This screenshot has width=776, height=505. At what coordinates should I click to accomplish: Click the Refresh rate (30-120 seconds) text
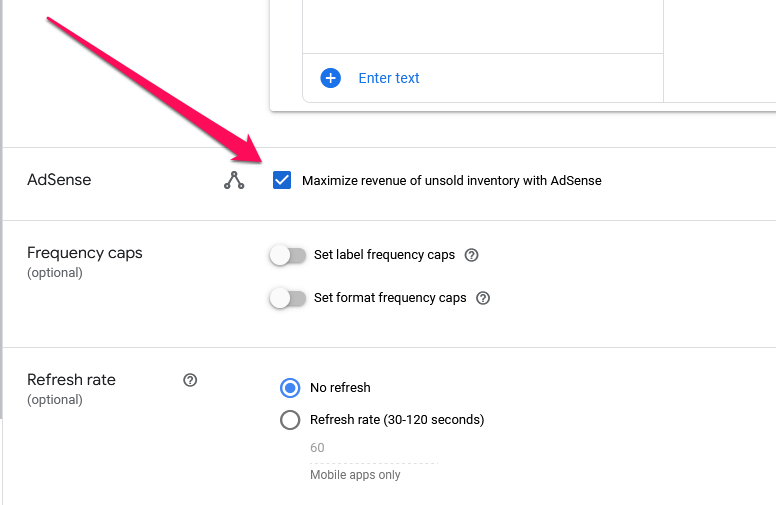pos(397,420)
